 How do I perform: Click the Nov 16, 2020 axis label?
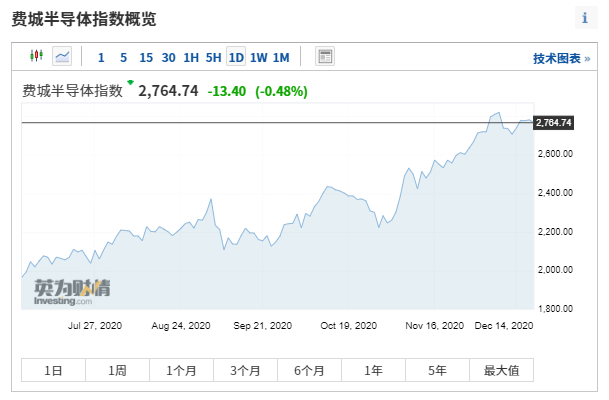(435, 325)
